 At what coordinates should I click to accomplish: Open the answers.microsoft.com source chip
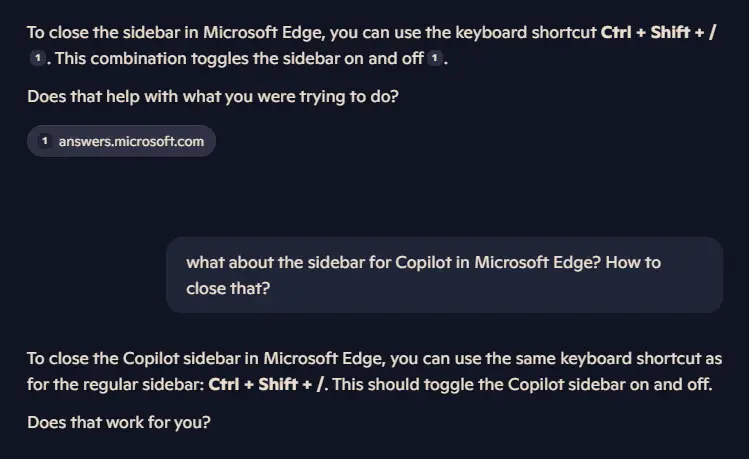pyautogui.click(x=121, y=141)
